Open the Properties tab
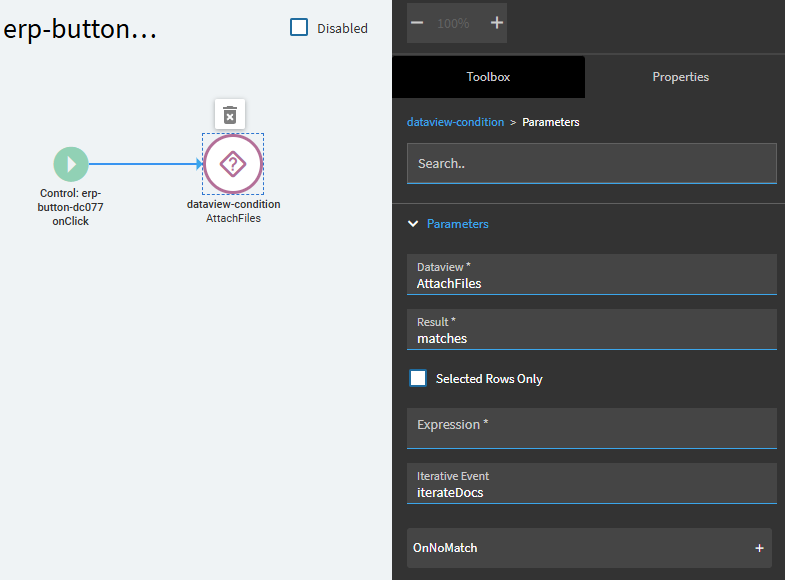The image size is (785, 580). click(x=681, y=77)
